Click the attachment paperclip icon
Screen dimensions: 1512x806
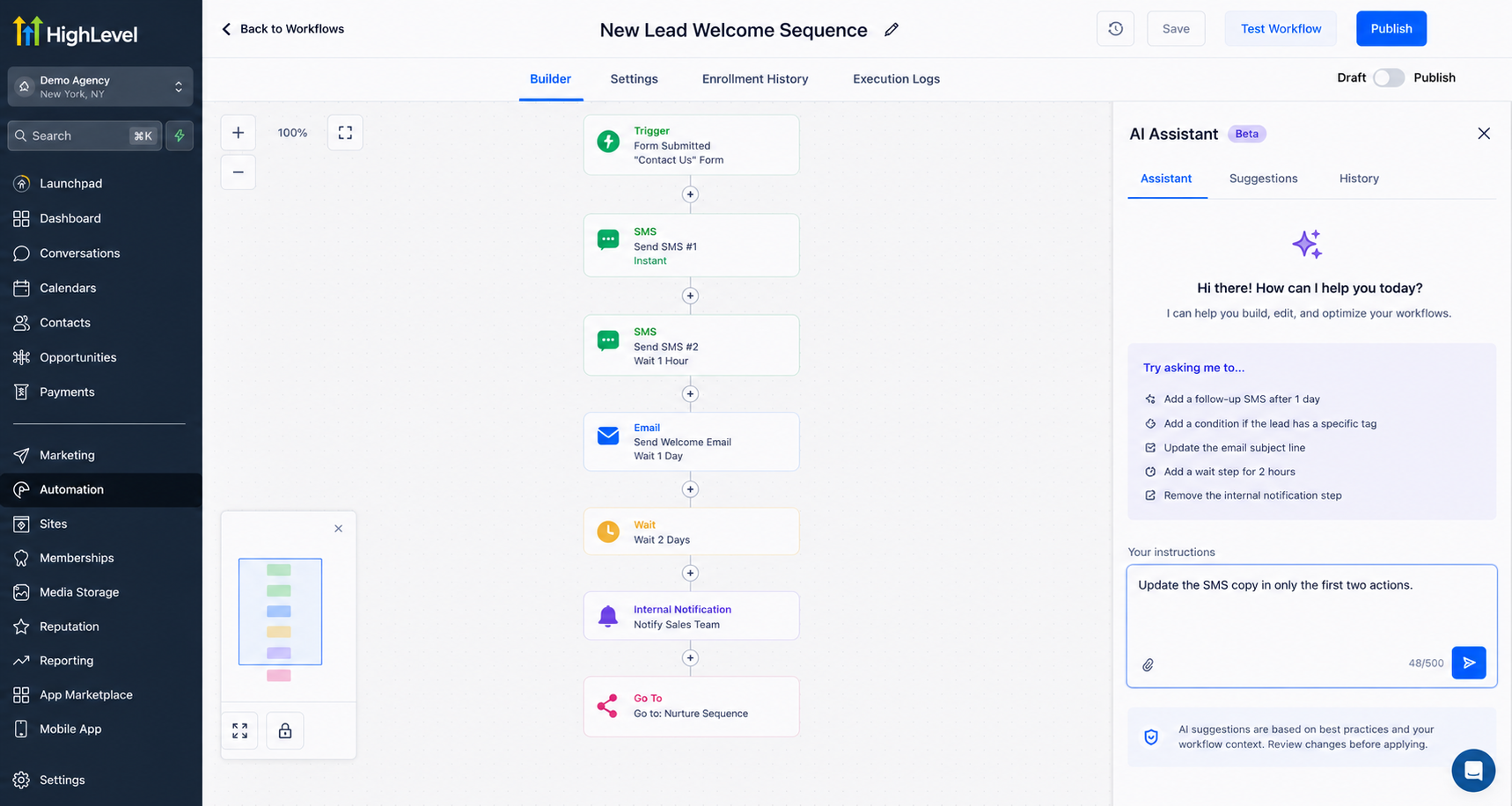(x=1149, y=664)
